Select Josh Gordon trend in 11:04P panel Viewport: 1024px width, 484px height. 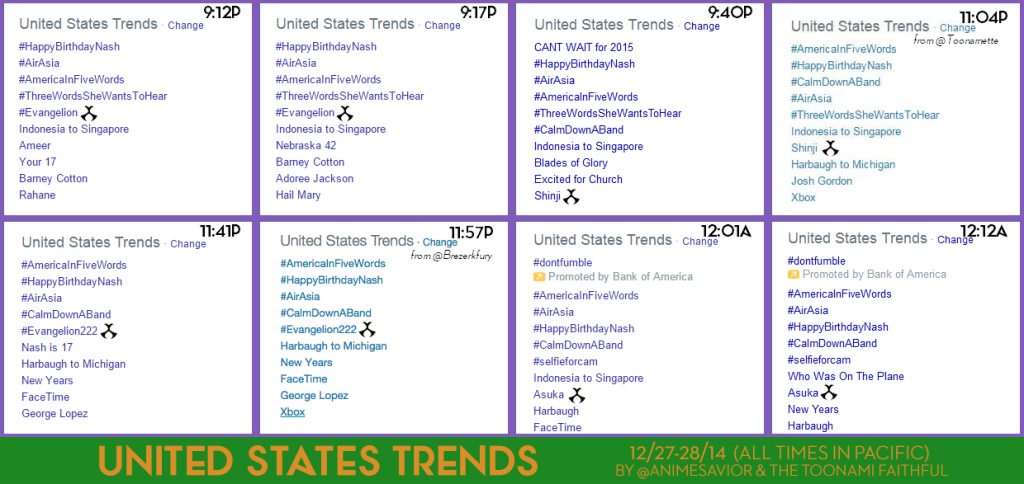tap(822, 181)
